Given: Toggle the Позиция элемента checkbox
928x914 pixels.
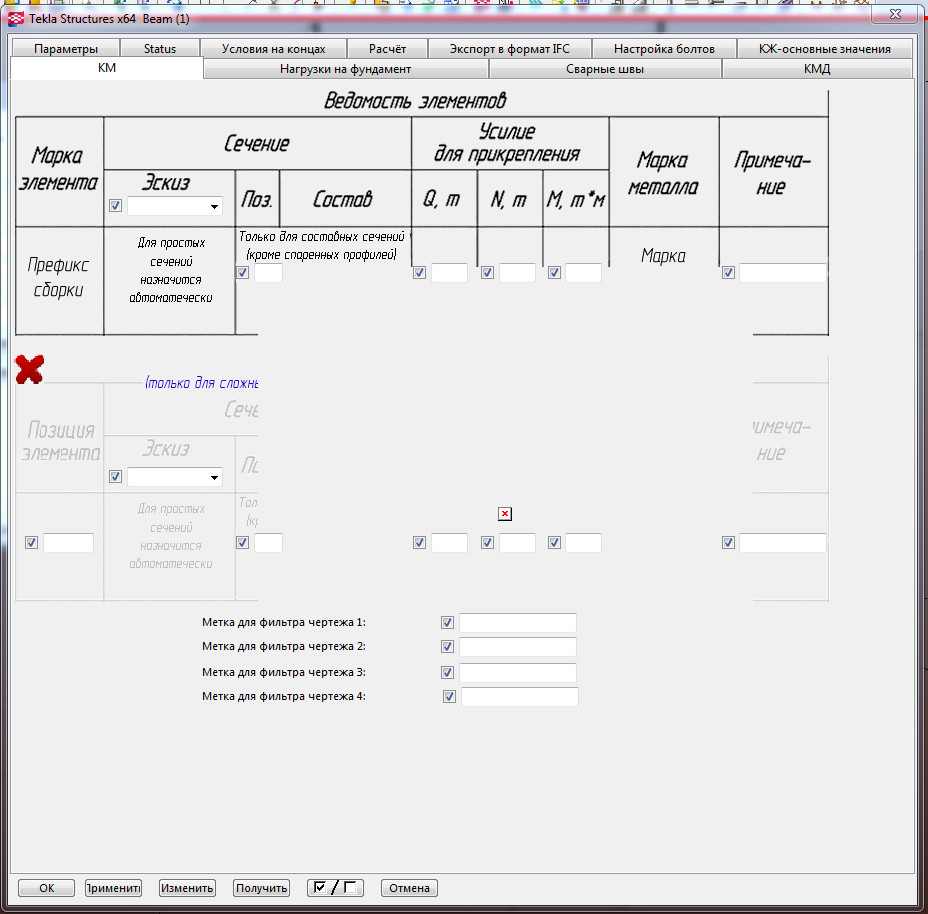Looking at the screenshot, I should [x=31, y=543].
